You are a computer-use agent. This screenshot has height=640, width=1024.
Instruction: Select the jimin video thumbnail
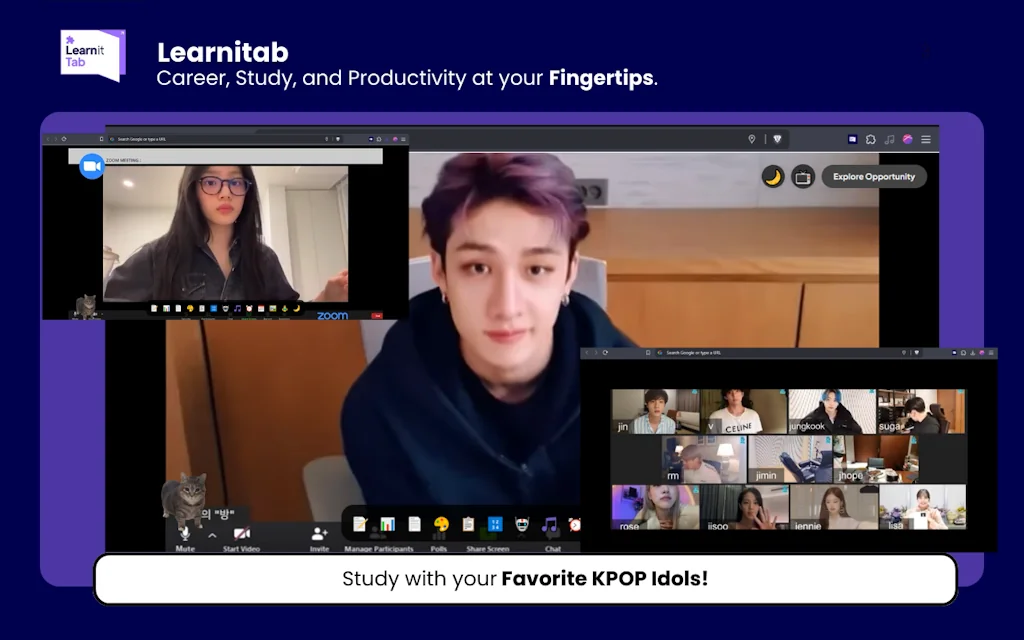791,460
